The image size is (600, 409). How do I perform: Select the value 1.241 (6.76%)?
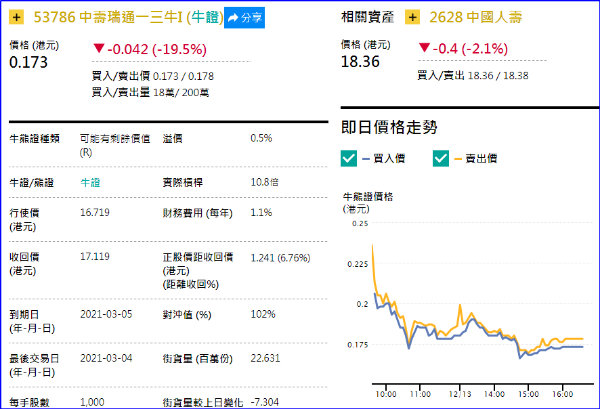tap(280, 257)
